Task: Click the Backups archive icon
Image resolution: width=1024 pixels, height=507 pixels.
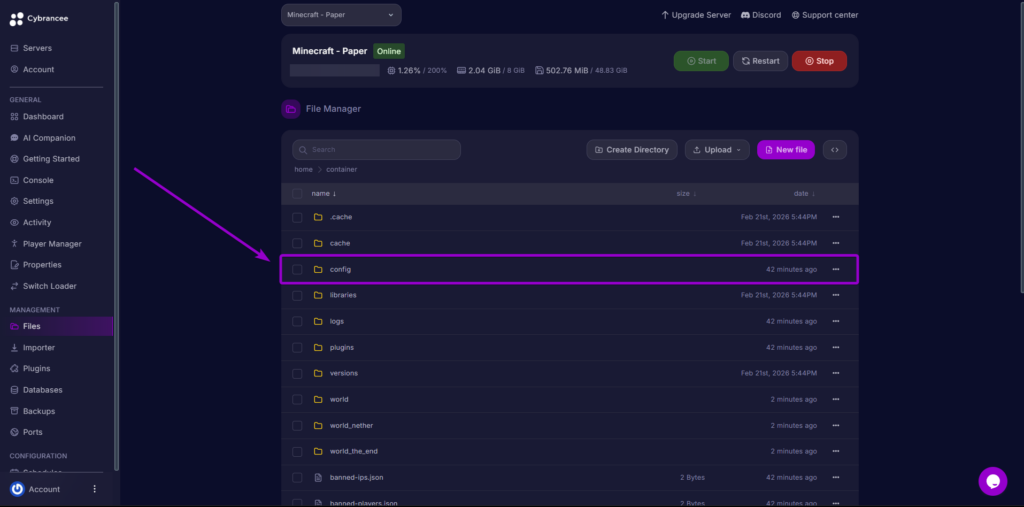Action: pyautogui.click(x=15, y=411)
